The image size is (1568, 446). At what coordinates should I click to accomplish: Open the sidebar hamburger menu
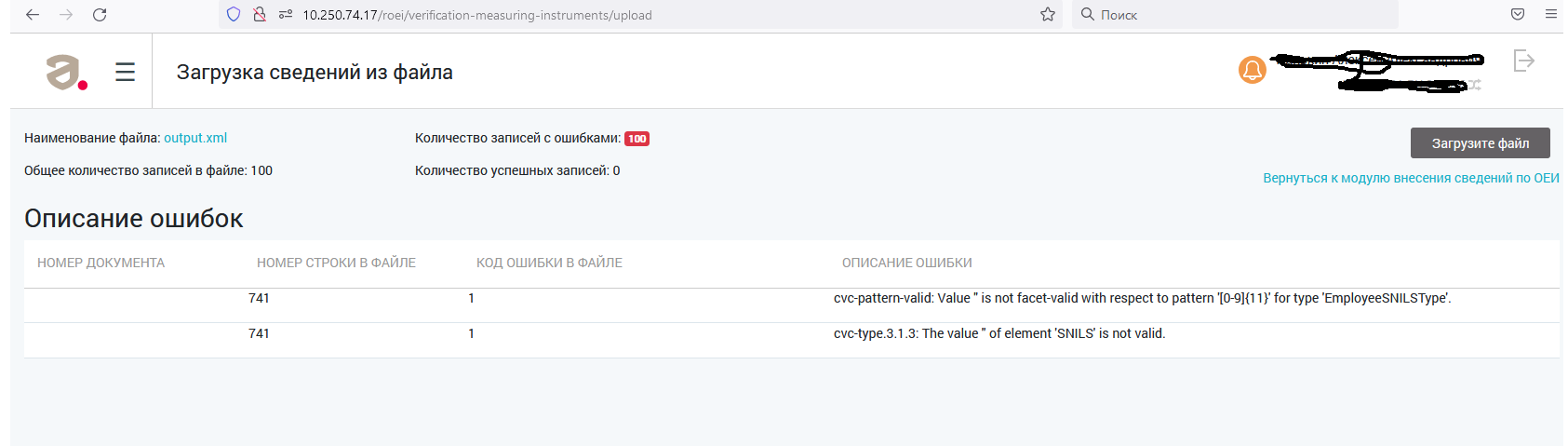click(126, 72)
